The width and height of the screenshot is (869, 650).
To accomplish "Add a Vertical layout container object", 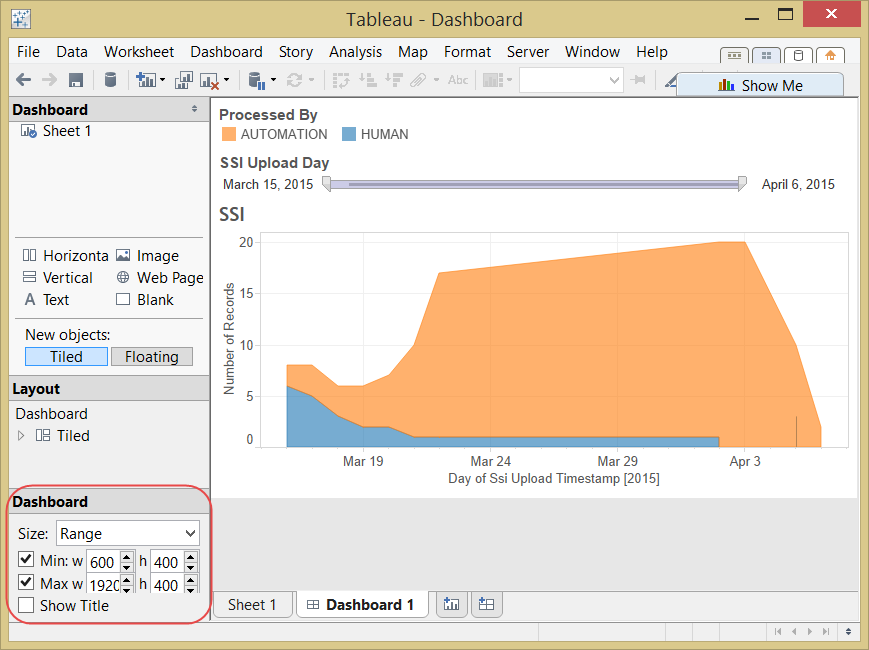I will click(x=58, y=278).
